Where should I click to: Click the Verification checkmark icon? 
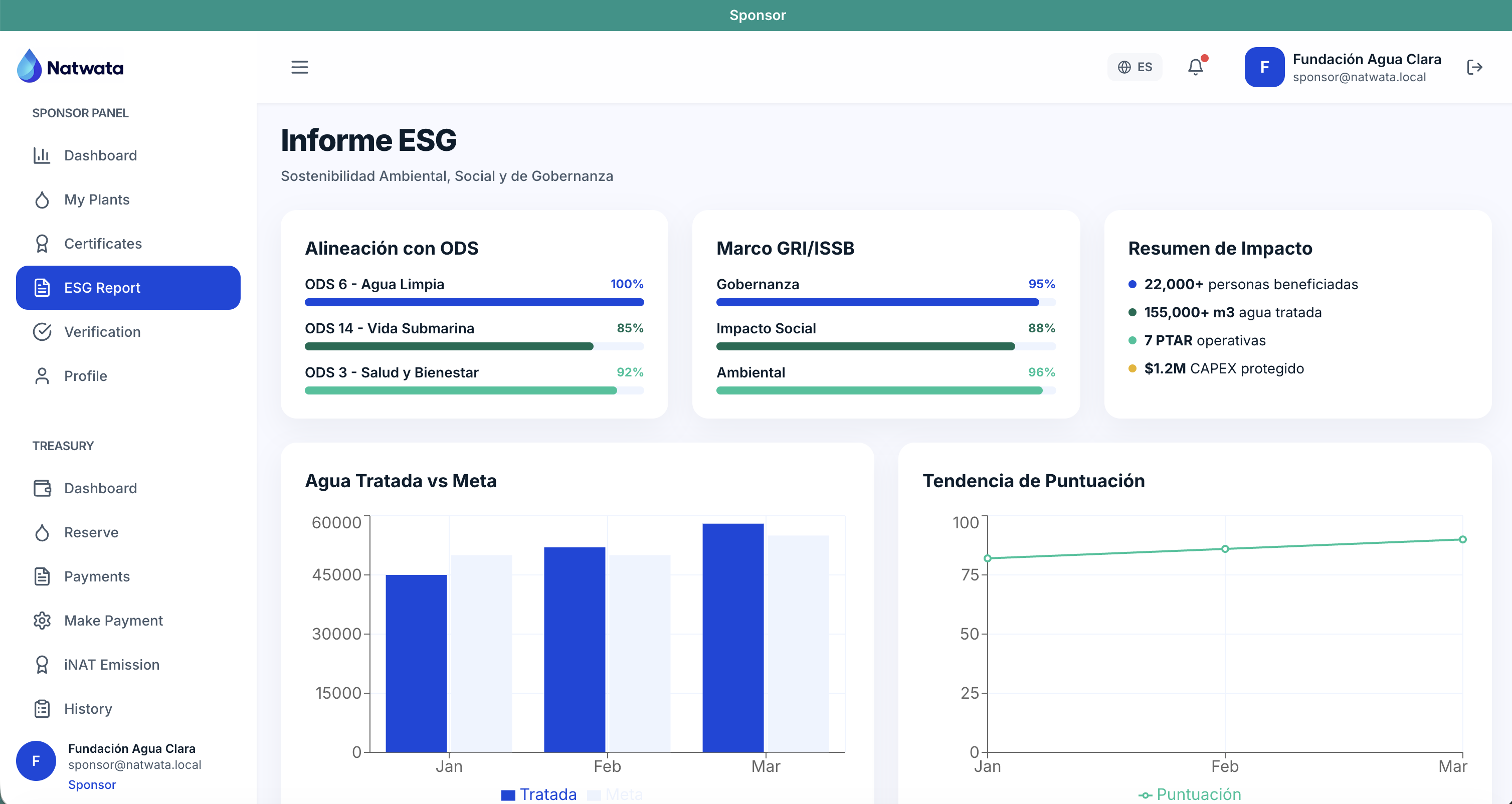pyautogui.click(x=42, y=332)
